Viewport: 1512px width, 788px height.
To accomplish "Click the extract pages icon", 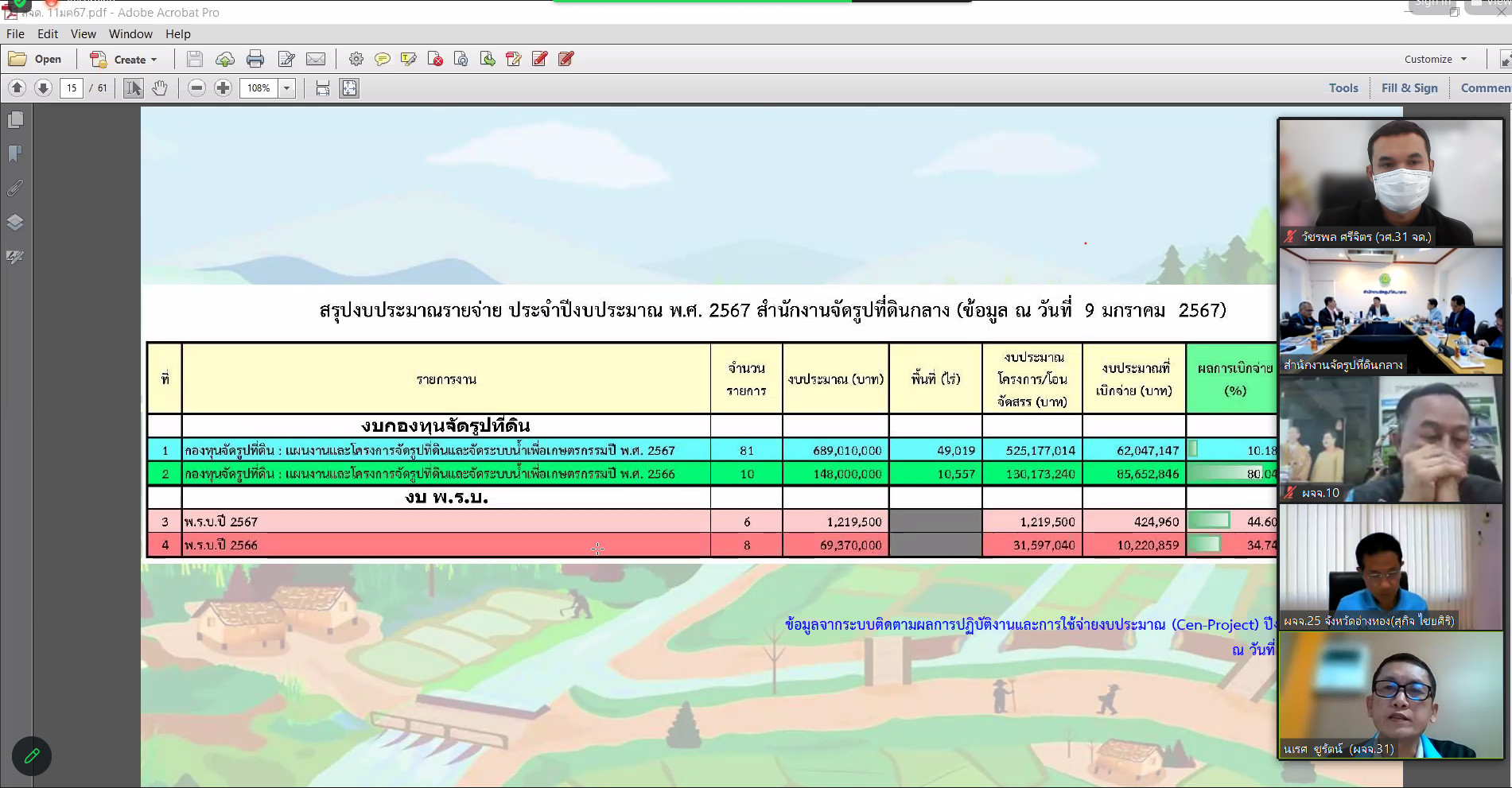I will click(x=488, y=59).
